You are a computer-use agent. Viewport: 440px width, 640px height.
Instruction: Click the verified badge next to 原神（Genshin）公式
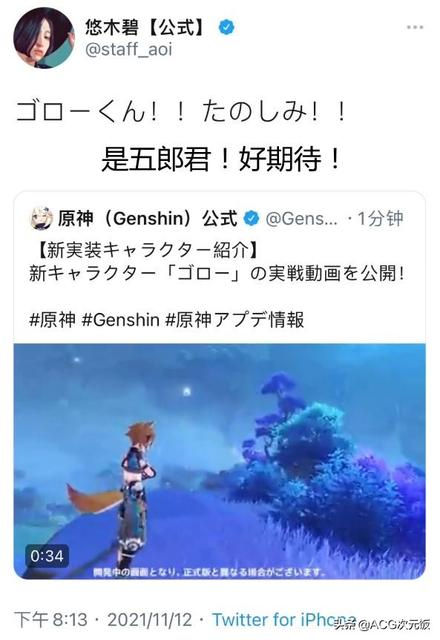[251, 219]
